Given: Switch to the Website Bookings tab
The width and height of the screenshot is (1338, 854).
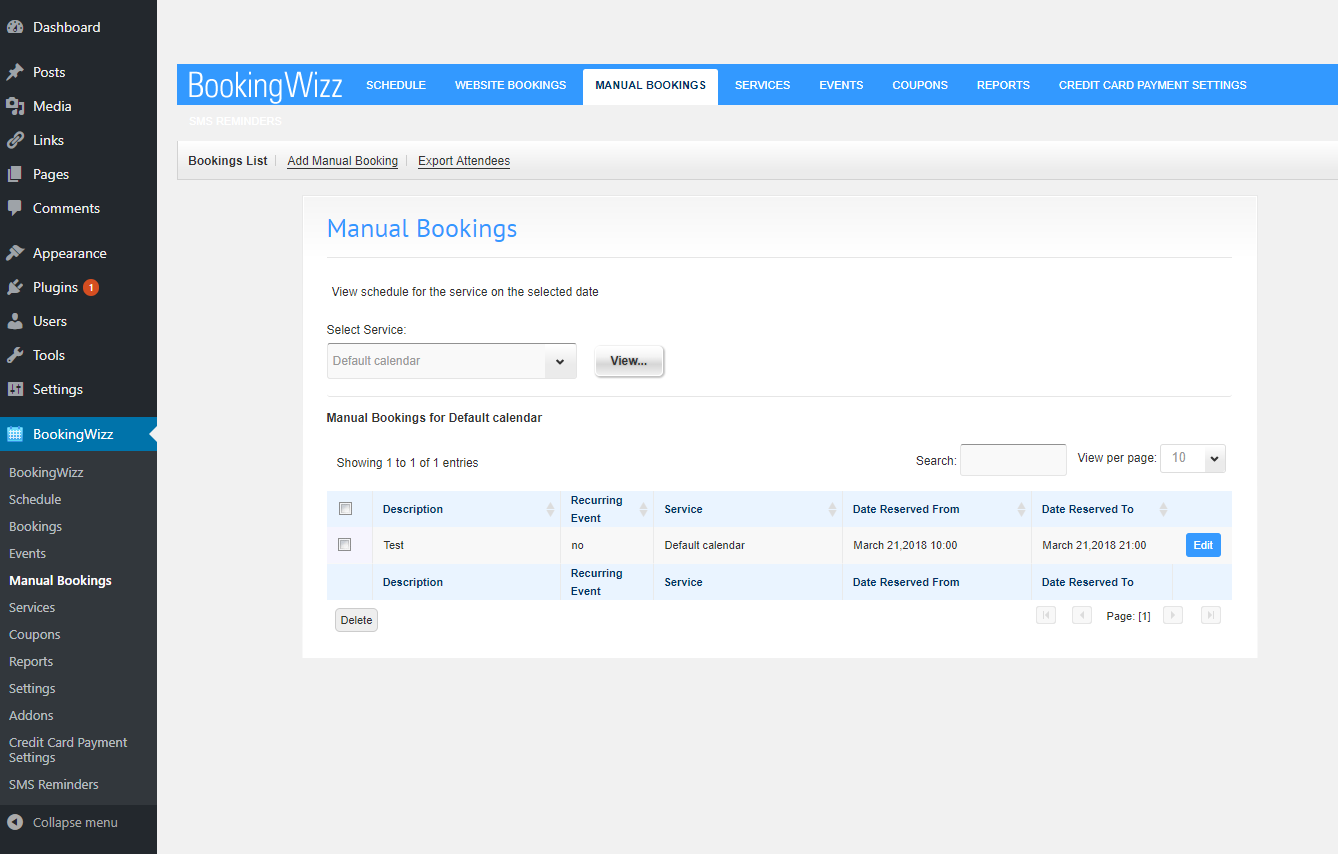Looking at the screenshot, I should click(x=510, y=85).
